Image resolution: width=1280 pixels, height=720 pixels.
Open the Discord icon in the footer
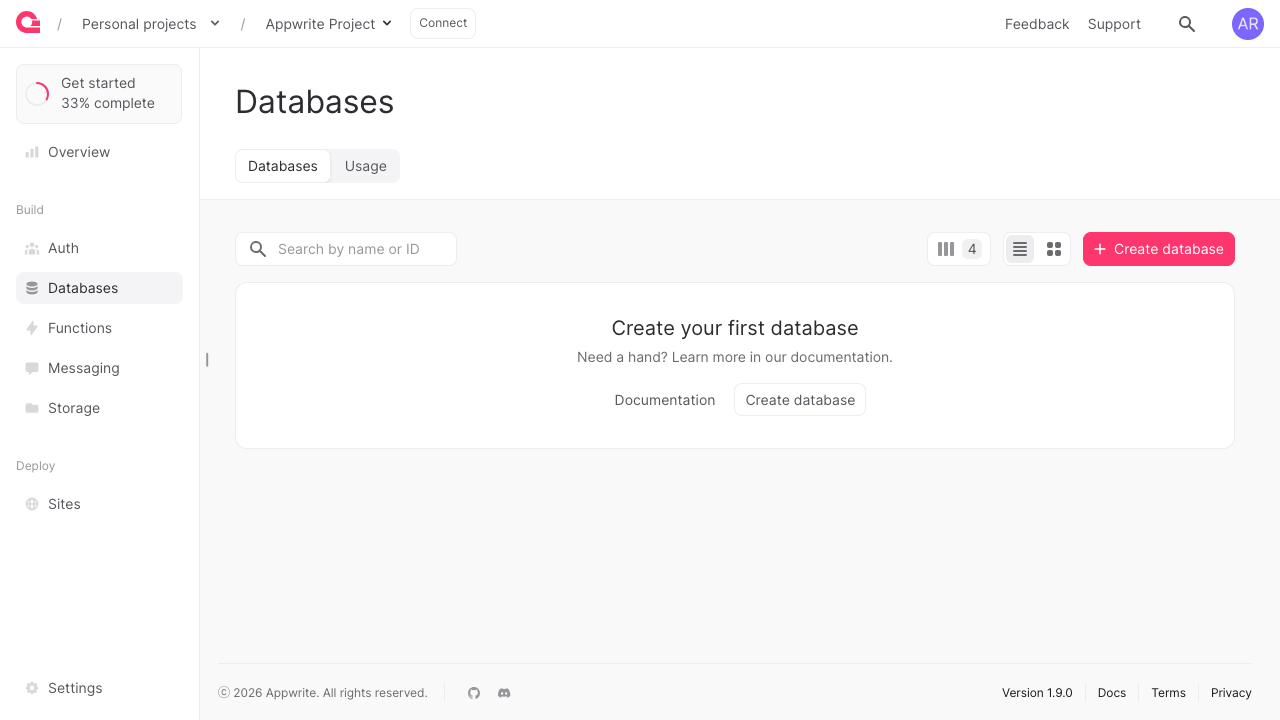click(504, 693)
